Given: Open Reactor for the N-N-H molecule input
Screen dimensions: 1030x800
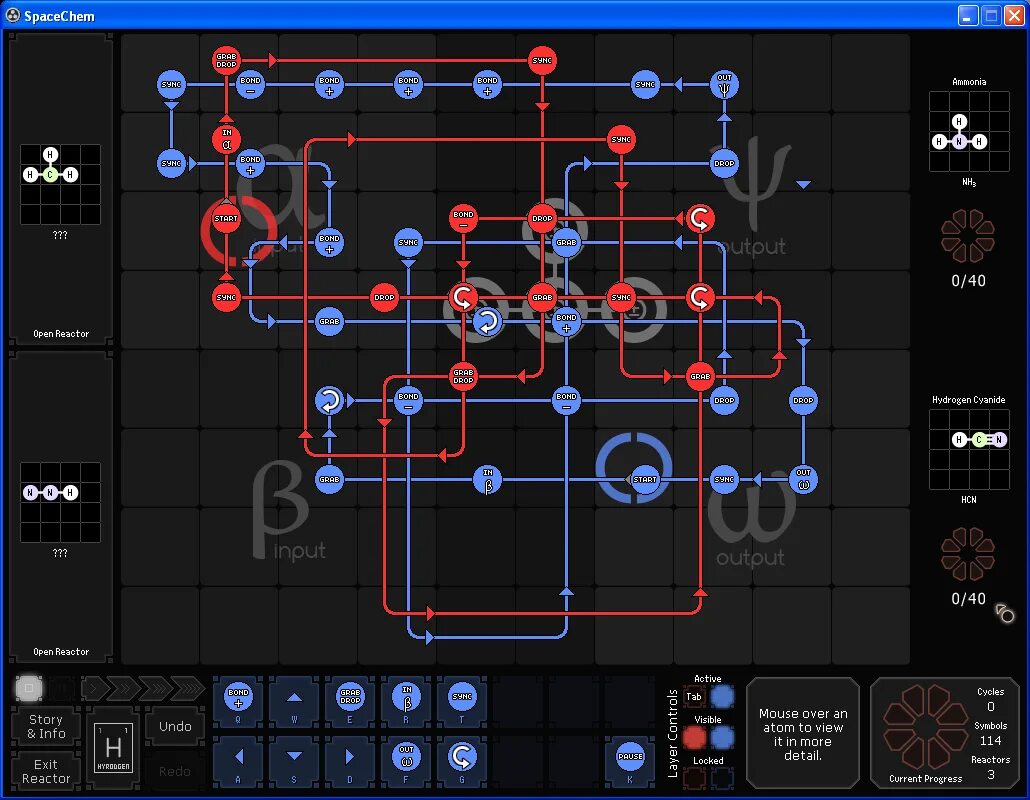Looking at the screenshot, I should pyautogui.click(x=61, y=652).
